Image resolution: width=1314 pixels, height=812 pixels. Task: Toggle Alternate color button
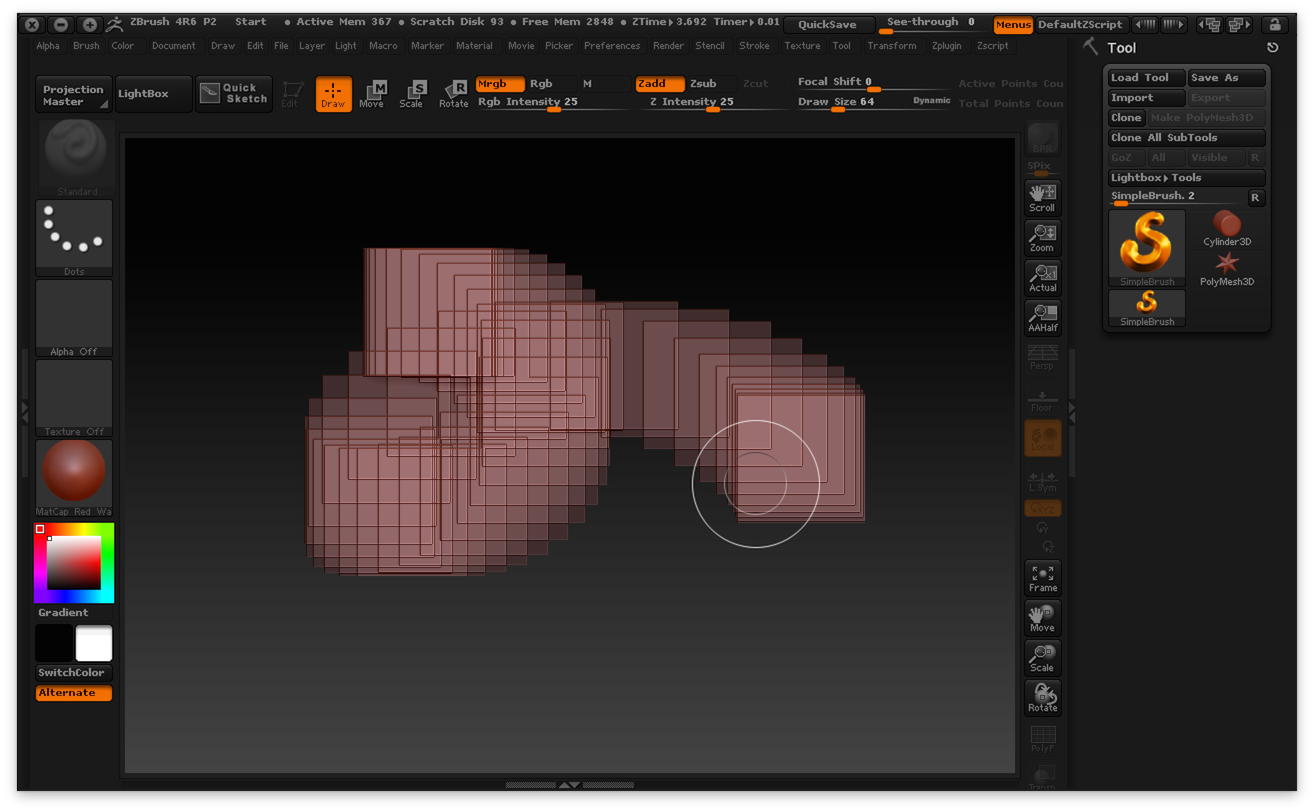74,693
